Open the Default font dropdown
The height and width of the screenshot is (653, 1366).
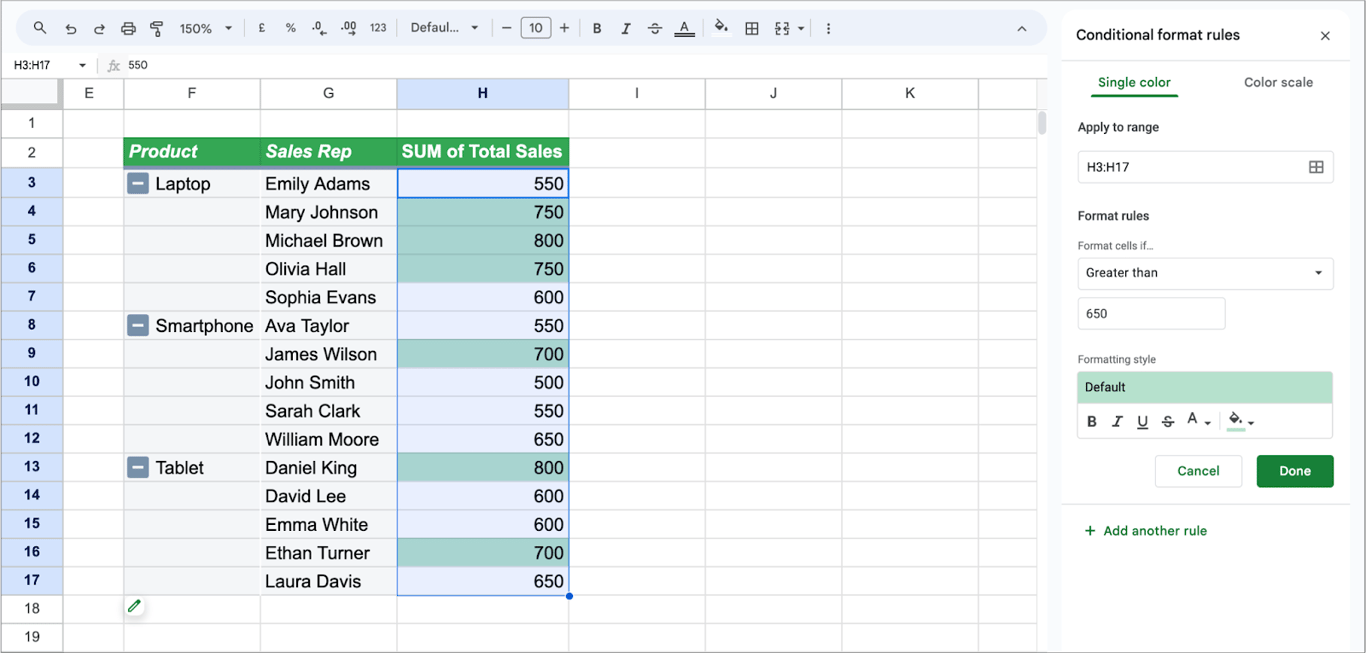point(444,28)
